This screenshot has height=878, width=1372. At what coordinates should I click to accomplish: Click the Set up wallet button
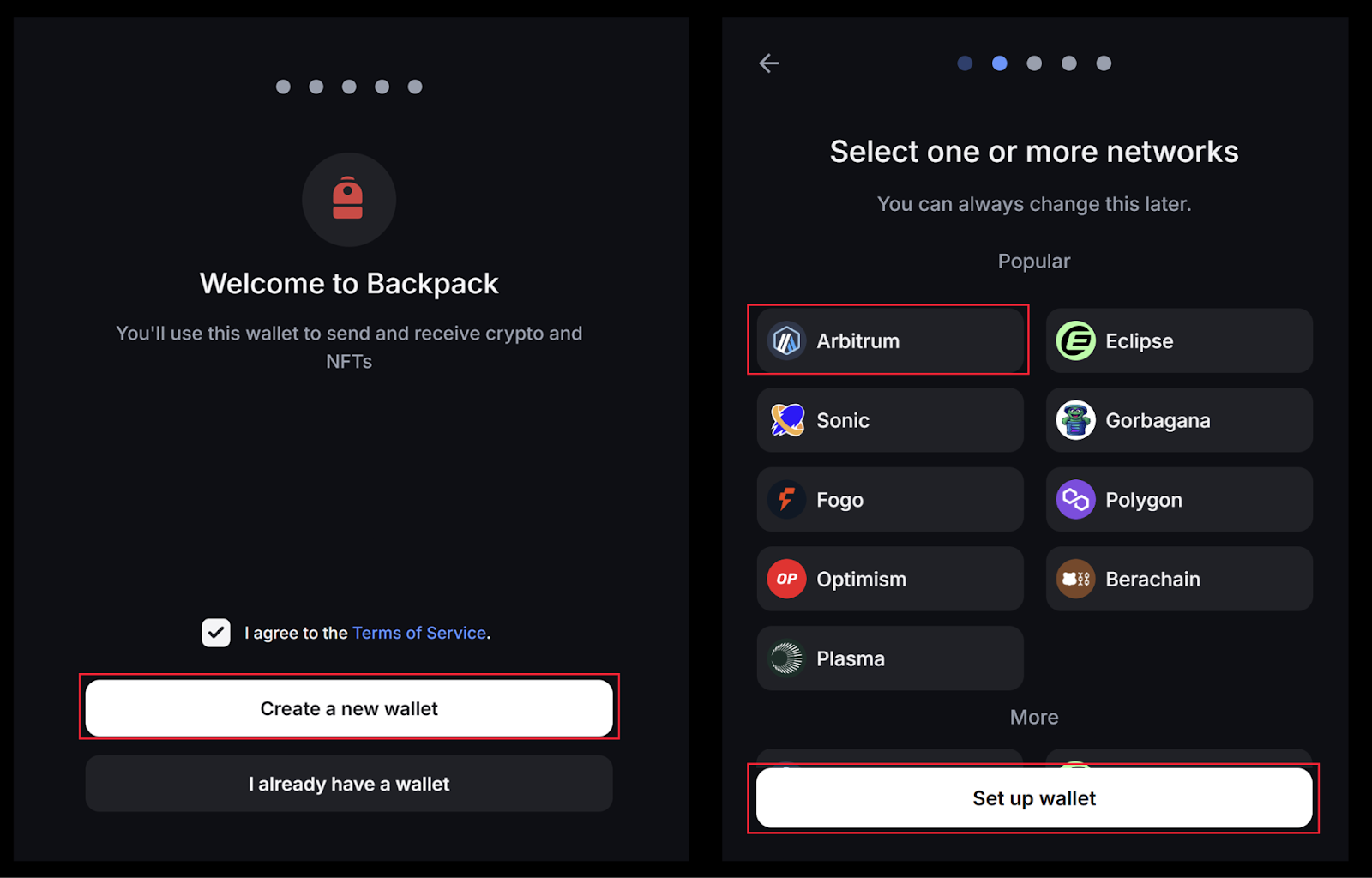(1034, 798)
